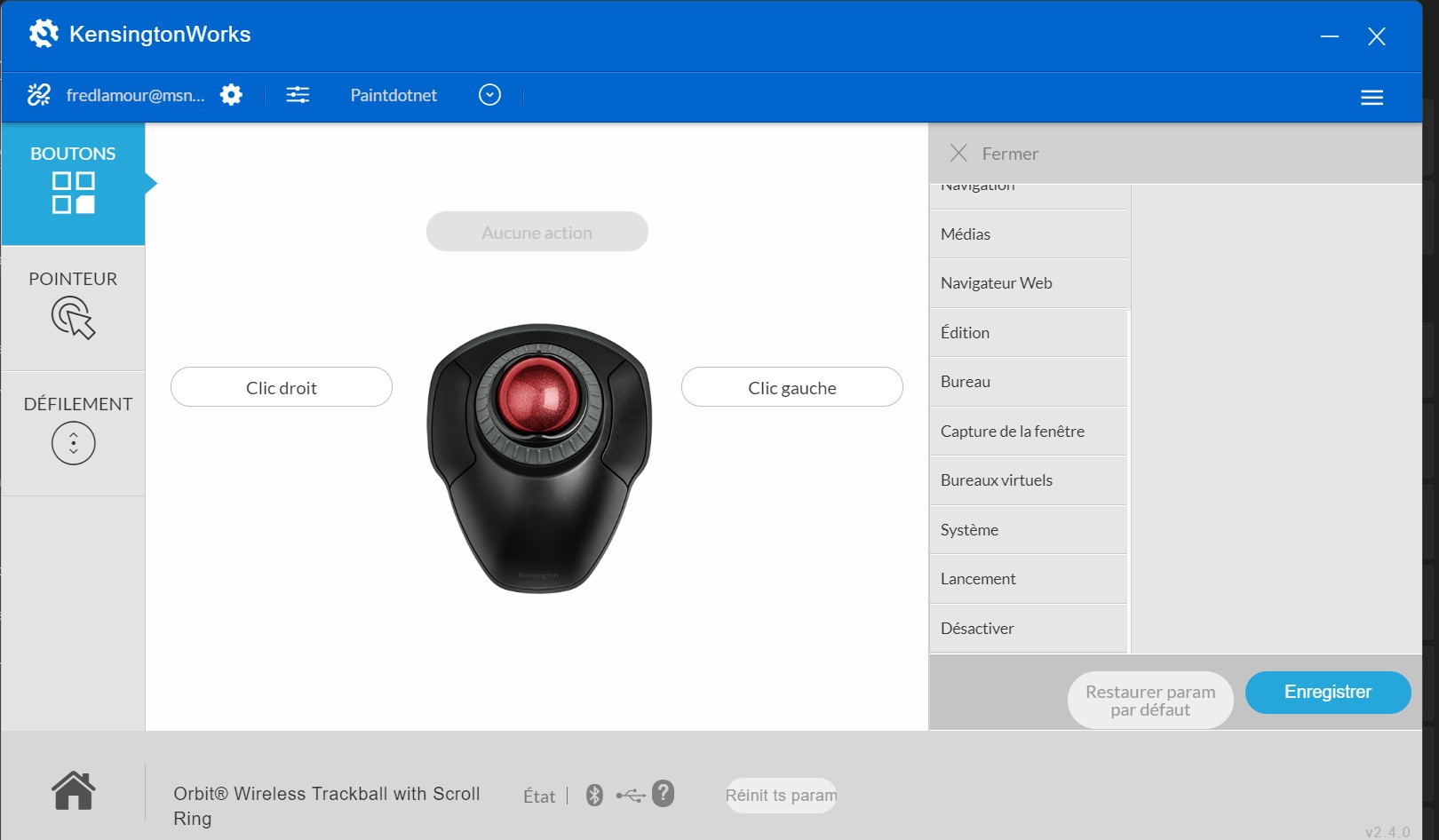The image size is (1439, 840).
Task: Click the Aucune action button
Action: coord(537,232)
